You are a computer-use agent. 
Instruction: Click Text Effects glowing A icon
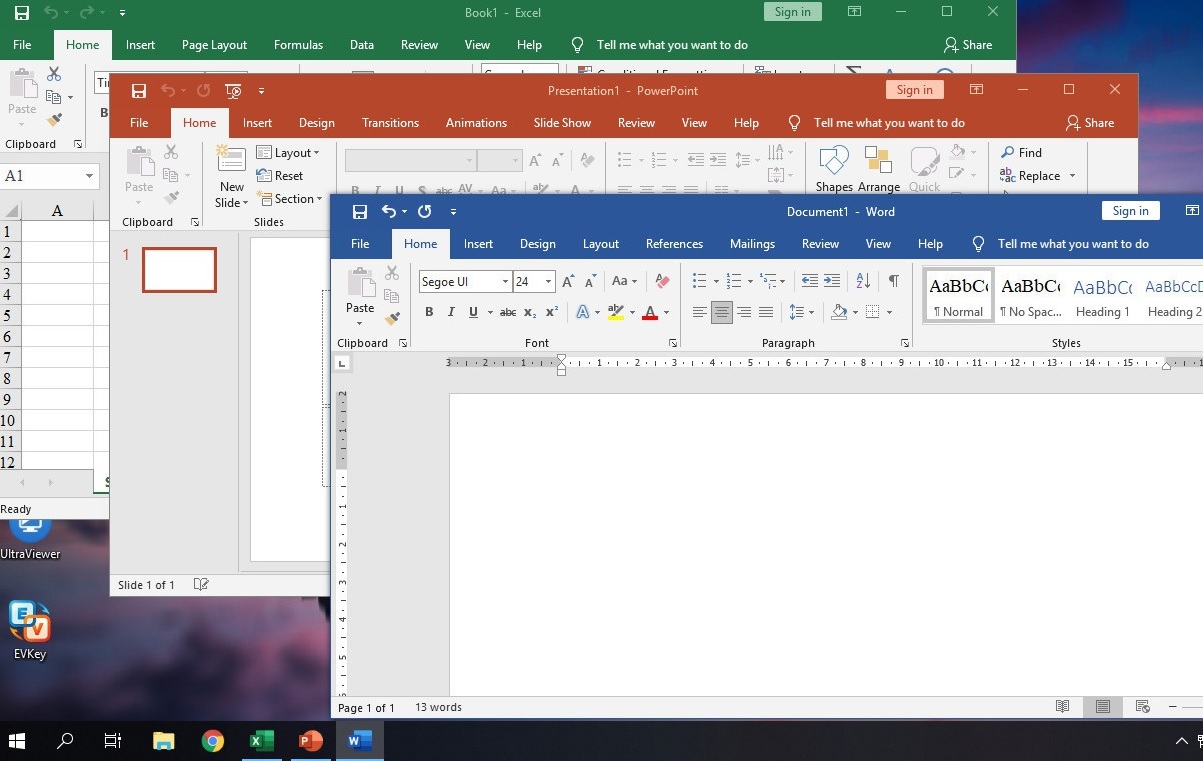pyautogui.click(x=582, y=312)
